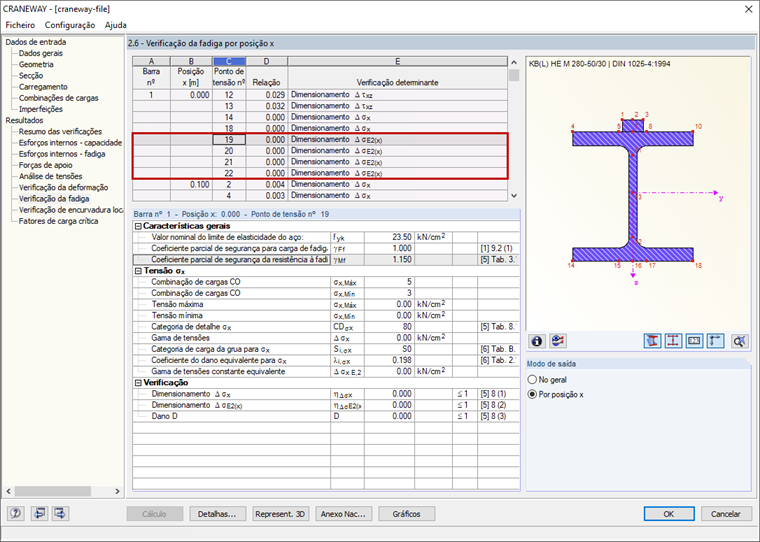This screenshot has height=542, width=760.
Task: Go to previous table with left arrow icon
Action: point(39,513)
